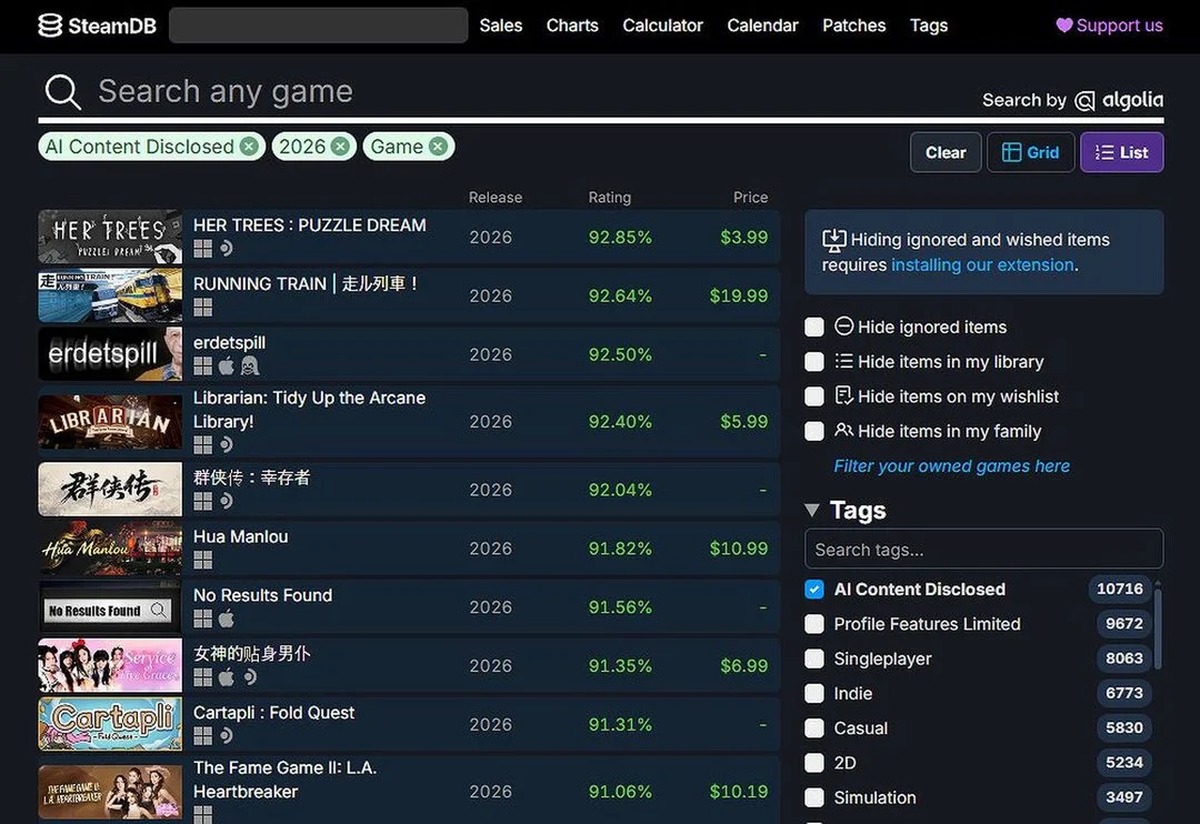Click the Windows icon under 女神的贴身男仆
The width and height of the screenshot is (1200, 824).
[203, 677]
